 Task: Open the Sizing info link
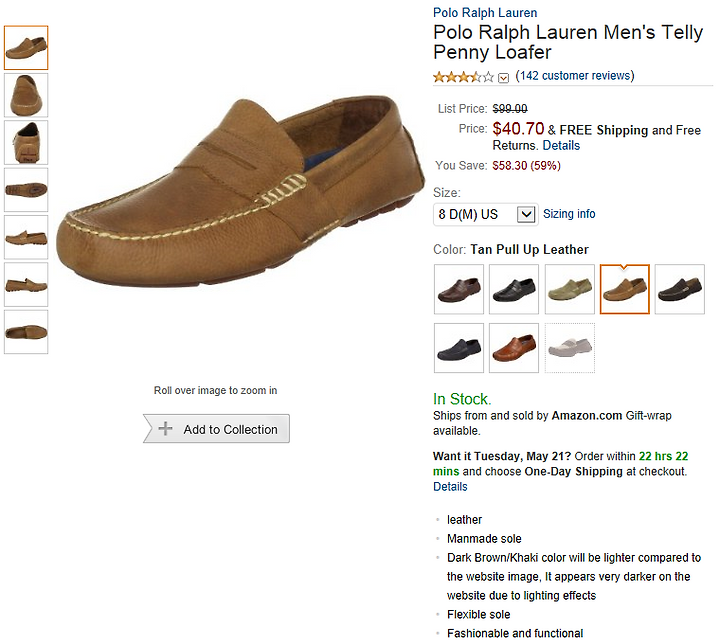(569, 214)
